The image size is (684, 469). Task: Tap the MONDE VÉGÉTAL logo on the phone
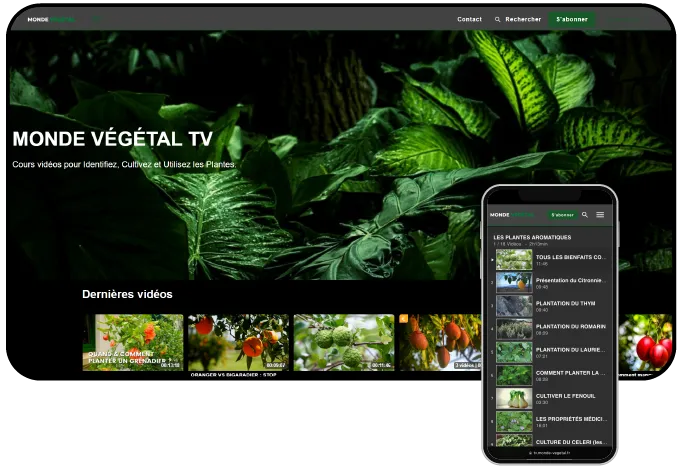(512, 215)
